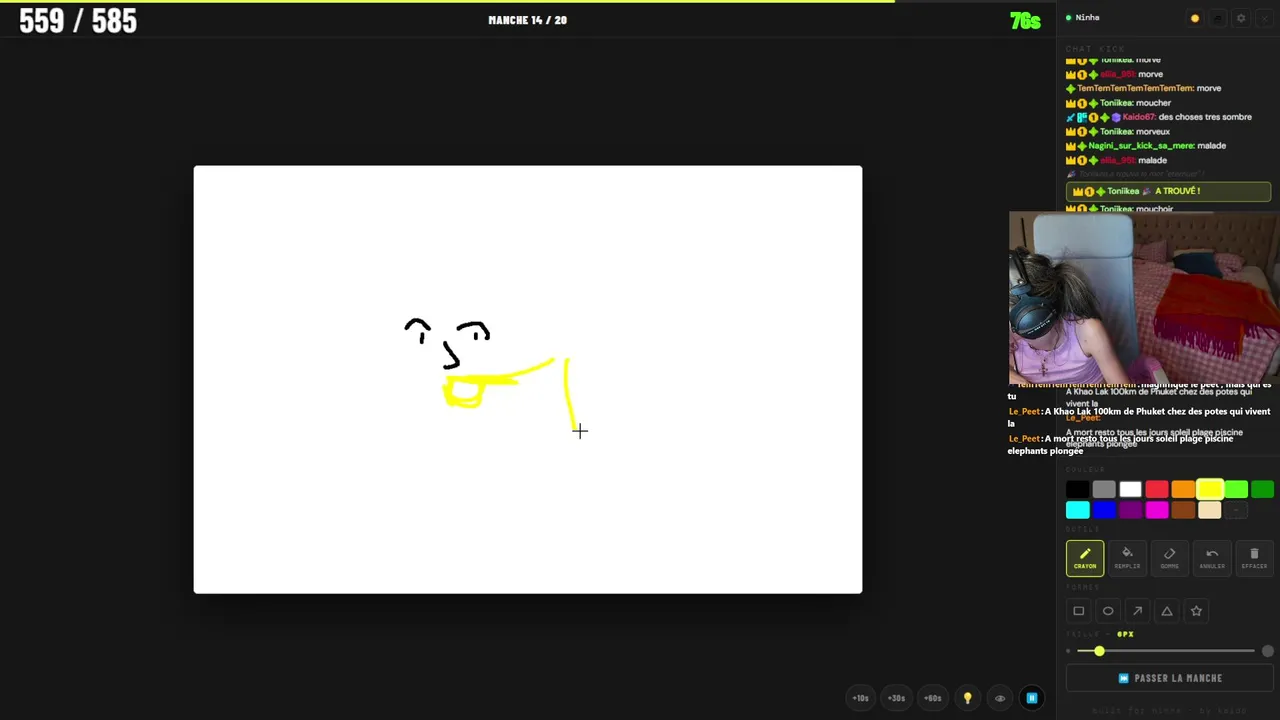Click the Annuler undo button
The width and height of the screenshot is (1280, 720).
point(1212,558)
